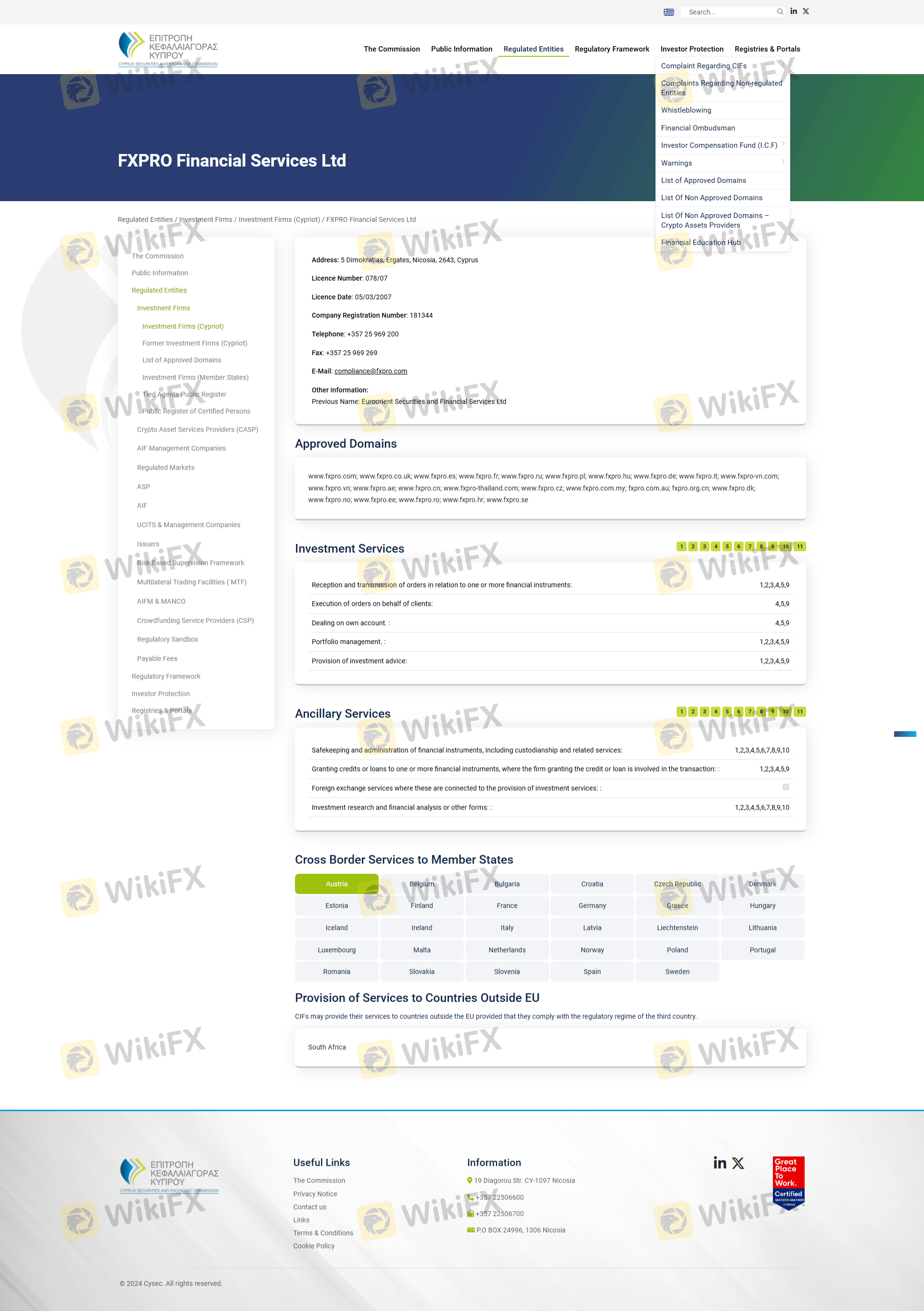
Task: Click Investment Services legend badge 10
Action: coord(785,546)
